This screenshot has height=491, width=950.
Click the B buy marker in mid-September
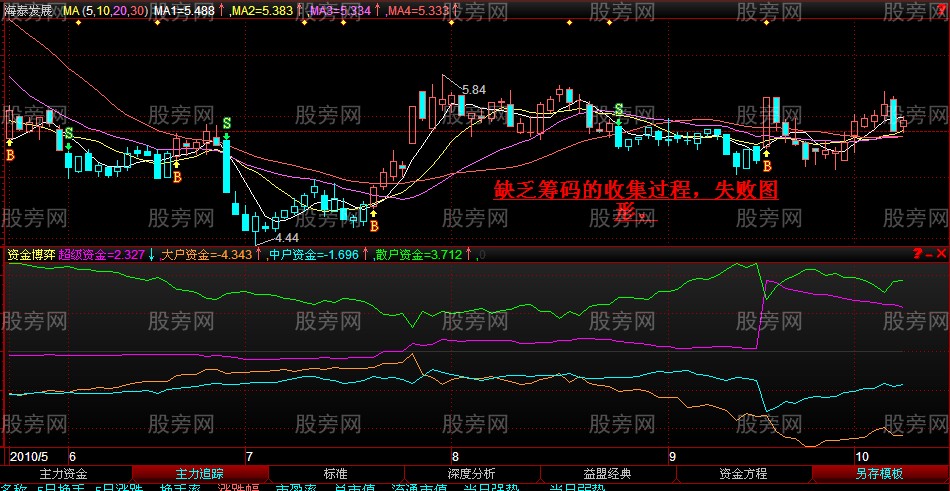pyautogui.click(x=766, y=165)
